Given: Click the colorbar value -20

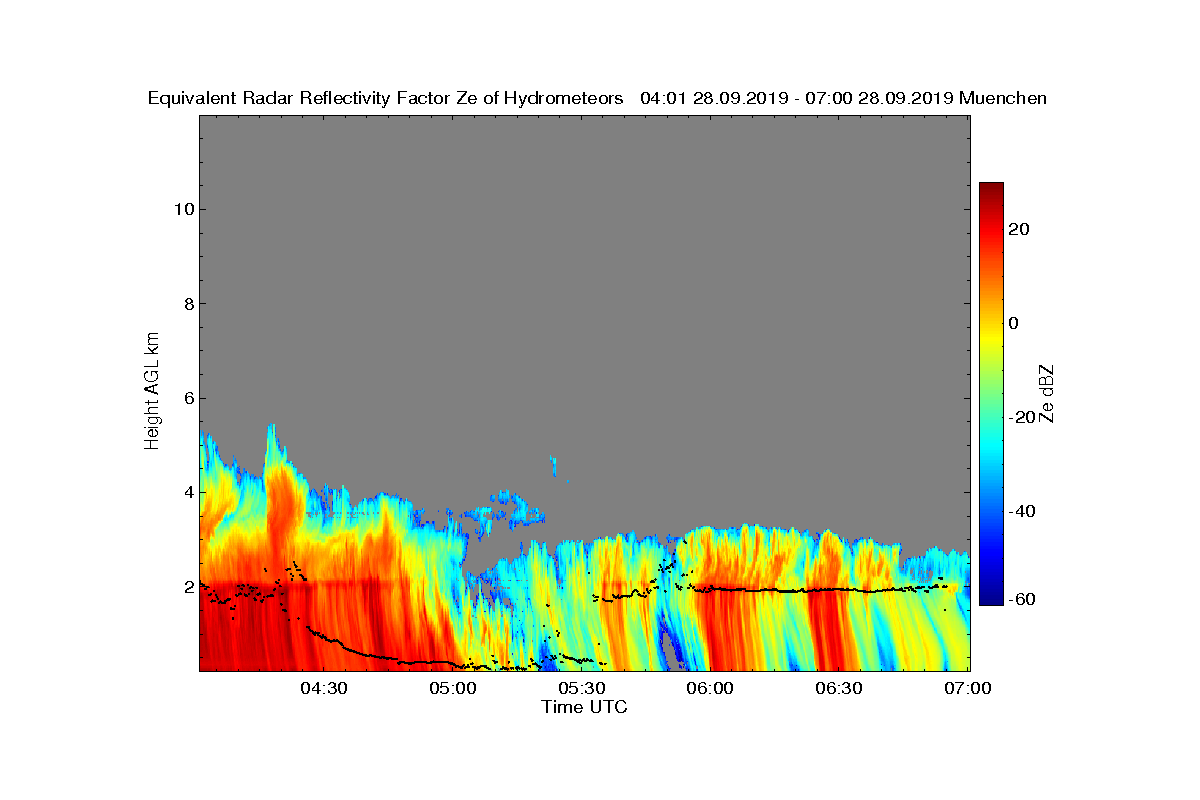Looking at the screenshot, I should point(1023,418).
